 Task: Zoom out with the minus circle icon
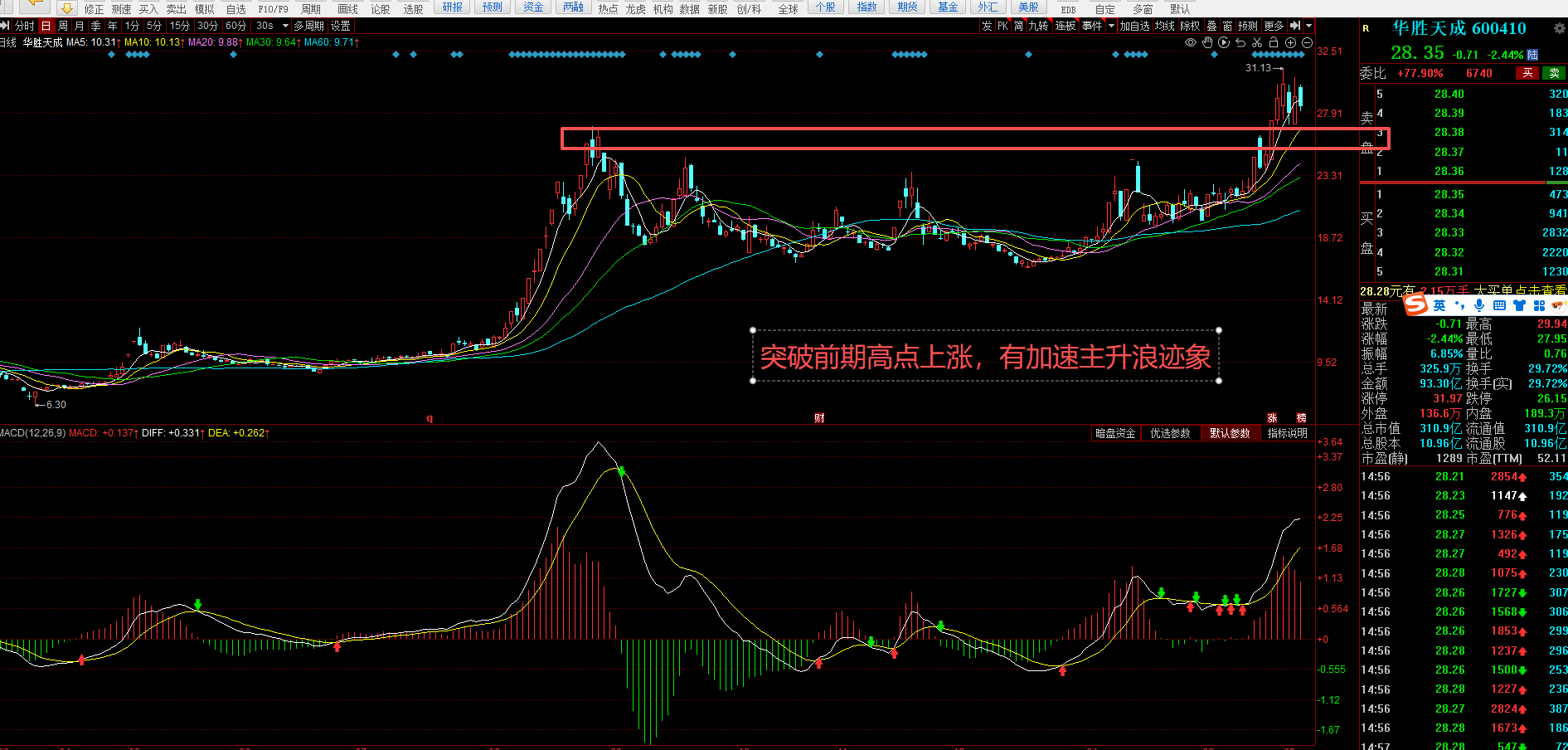(1307, 42)
